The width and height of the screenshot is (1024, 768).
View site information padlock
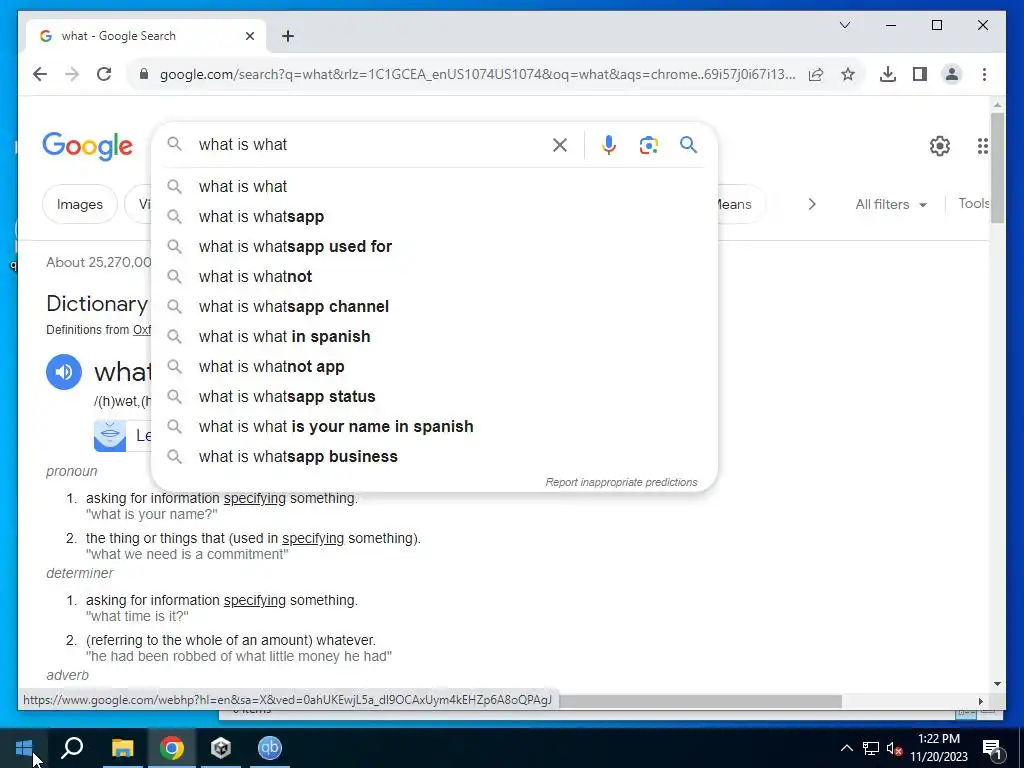point(144,74)
